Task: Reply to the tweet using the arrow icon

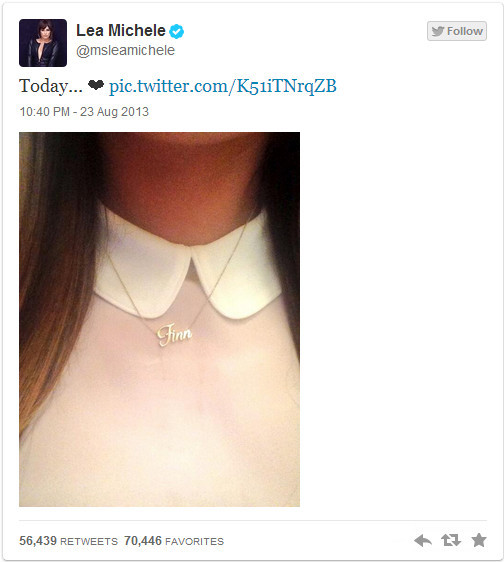Action: point(423,540)
